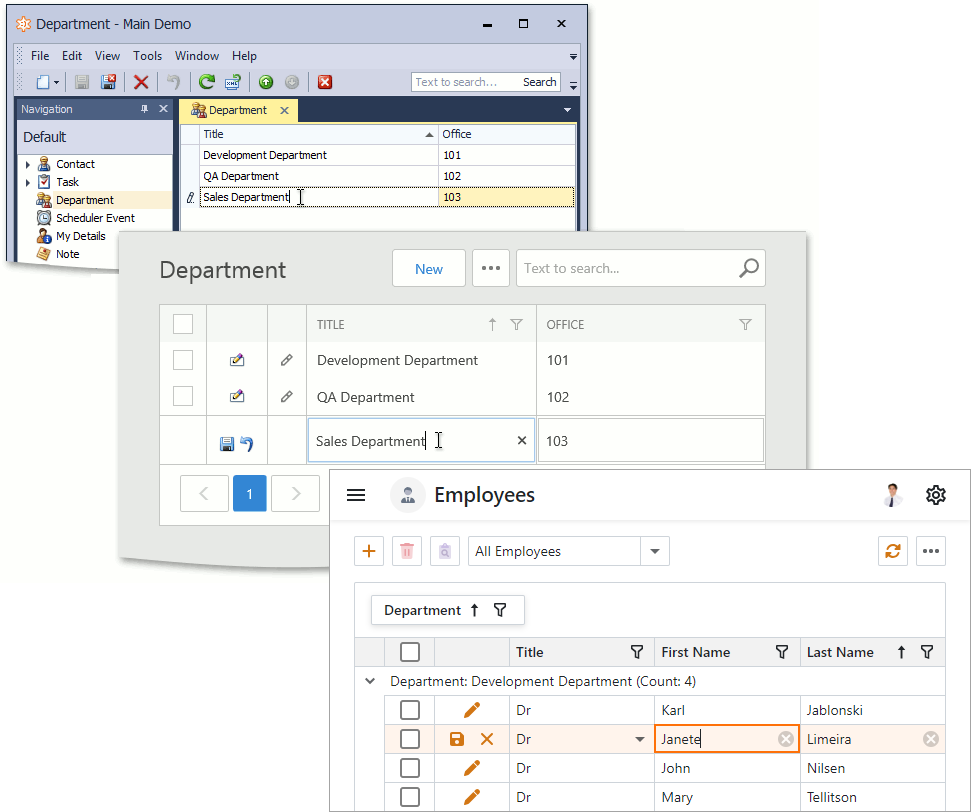Image resolution: width=971 pixels, height=812 pixels.
Task: Open the View menu
Action: pos(107,56)
